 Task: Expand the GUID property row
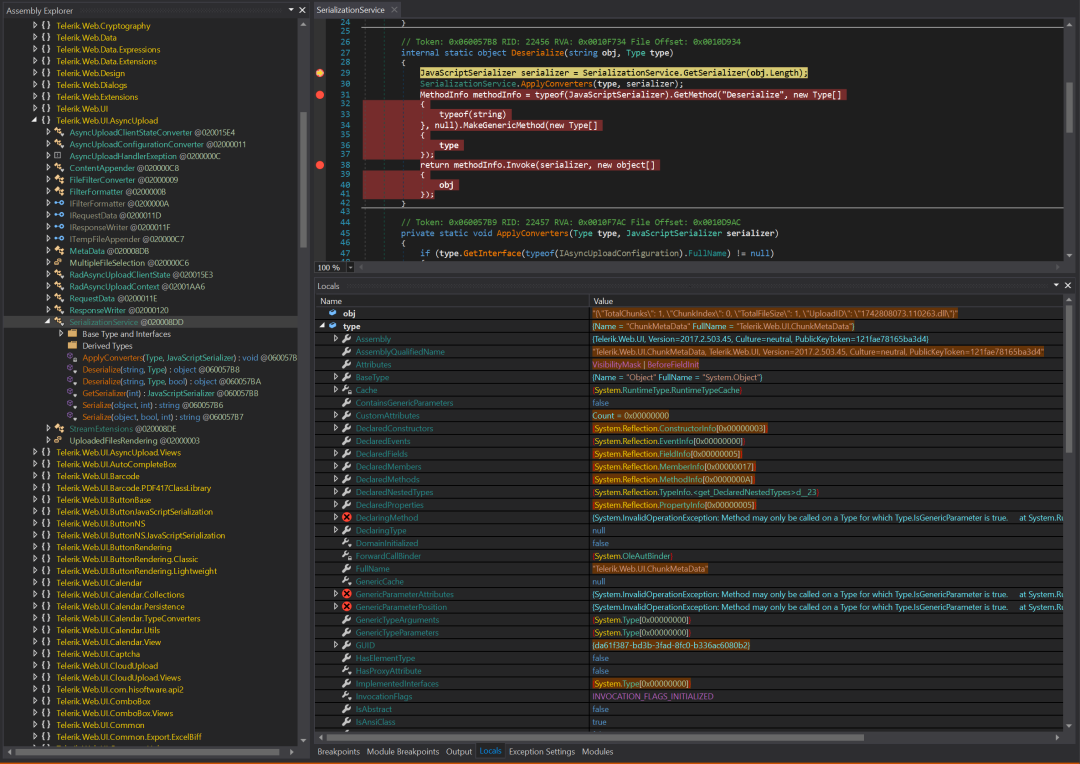coord(336,645)
